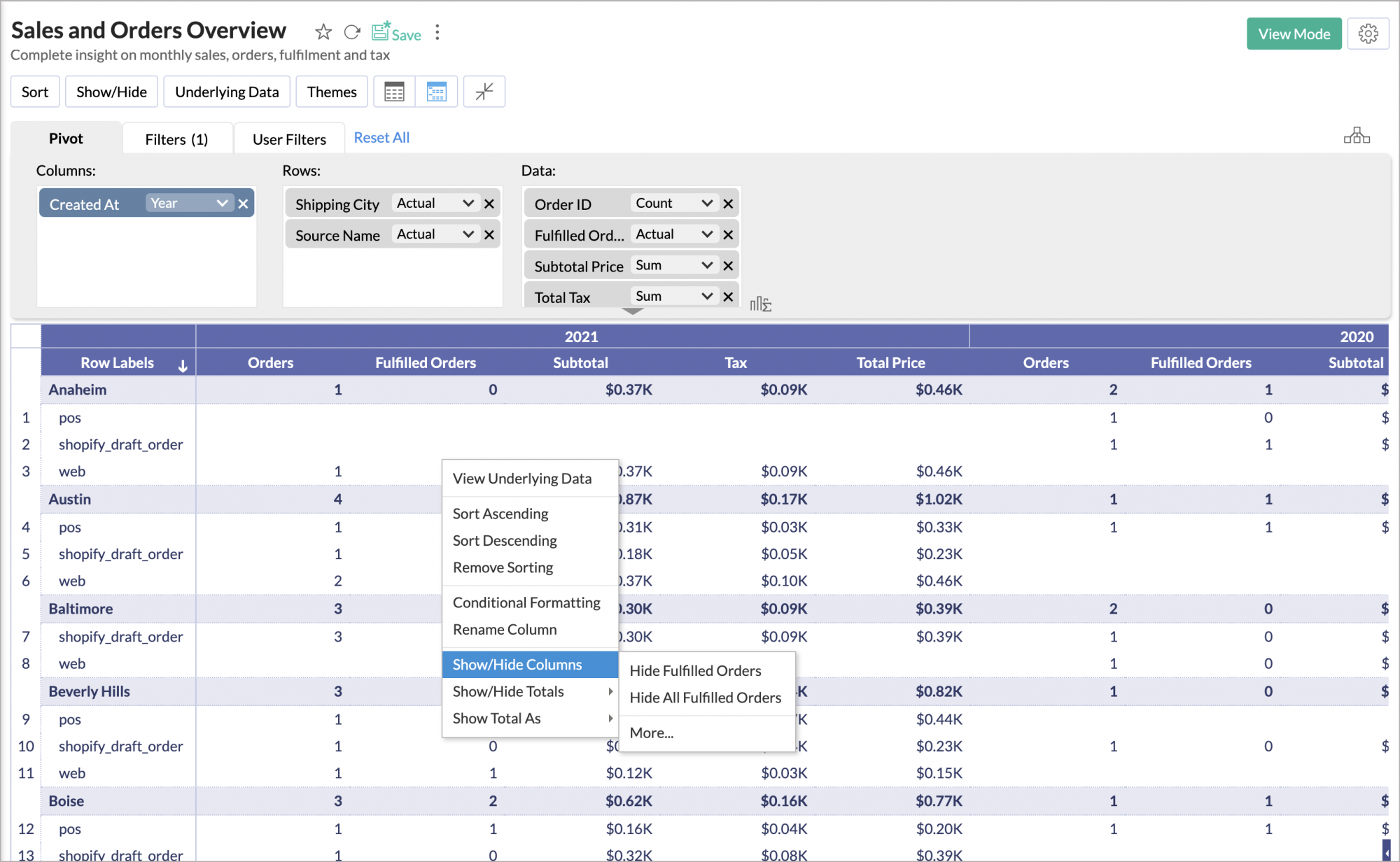Click Row Labels sort arrow header

(183, 365)
